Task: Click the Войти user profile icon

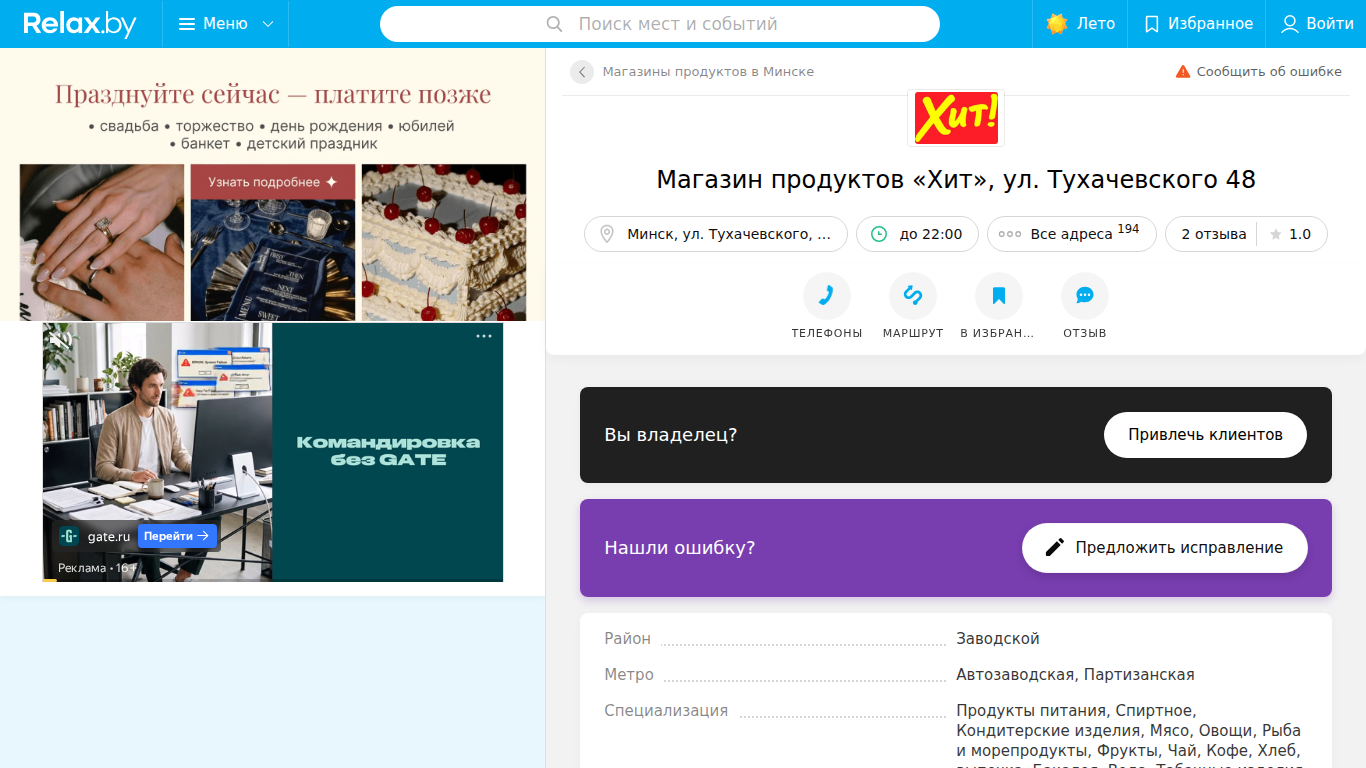Action: 1290,24
